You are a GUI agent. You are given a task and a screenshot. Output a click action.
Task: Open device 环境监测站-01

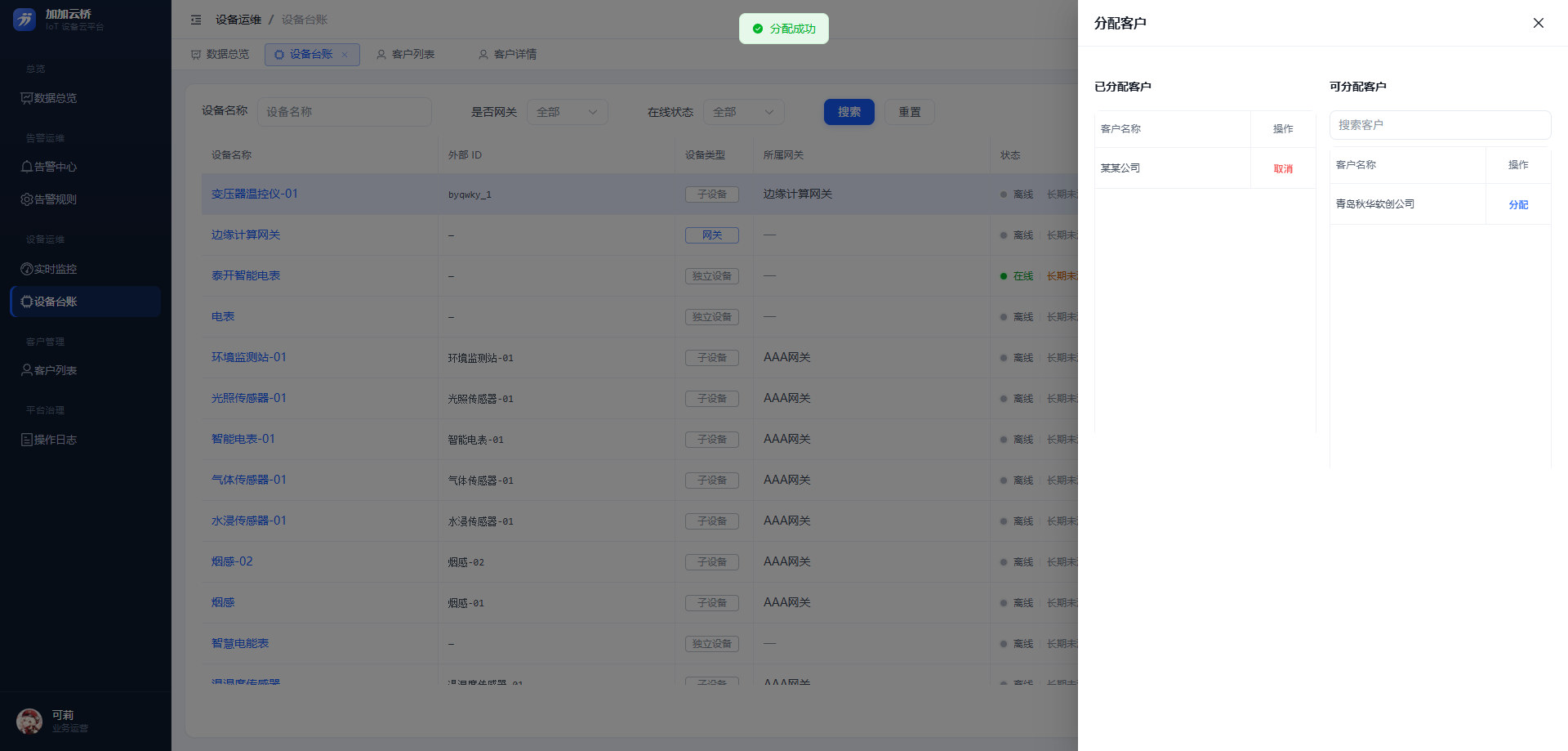point(249,357)
